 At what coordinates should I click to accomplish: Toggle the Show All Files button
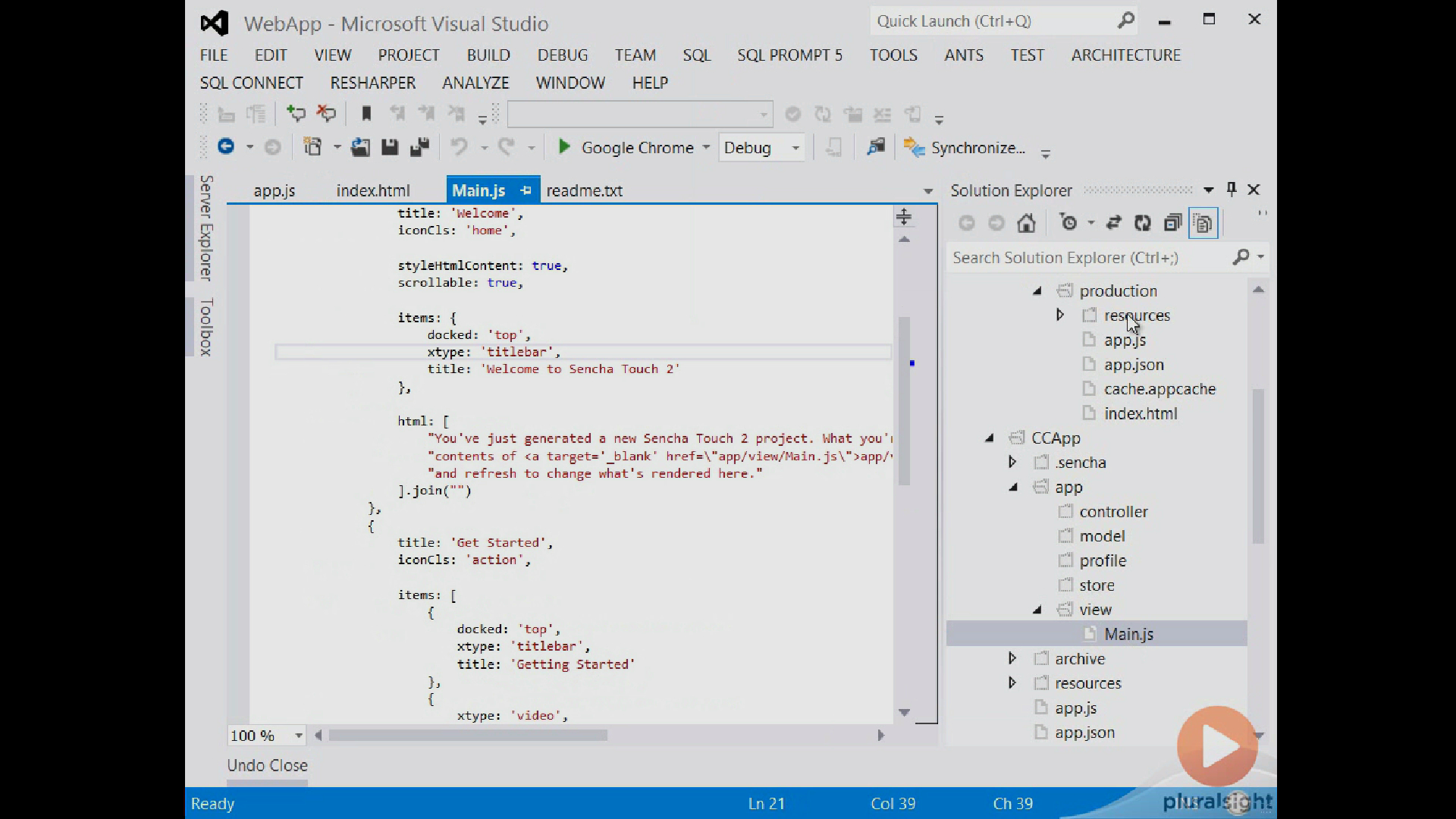point(1203,223)
